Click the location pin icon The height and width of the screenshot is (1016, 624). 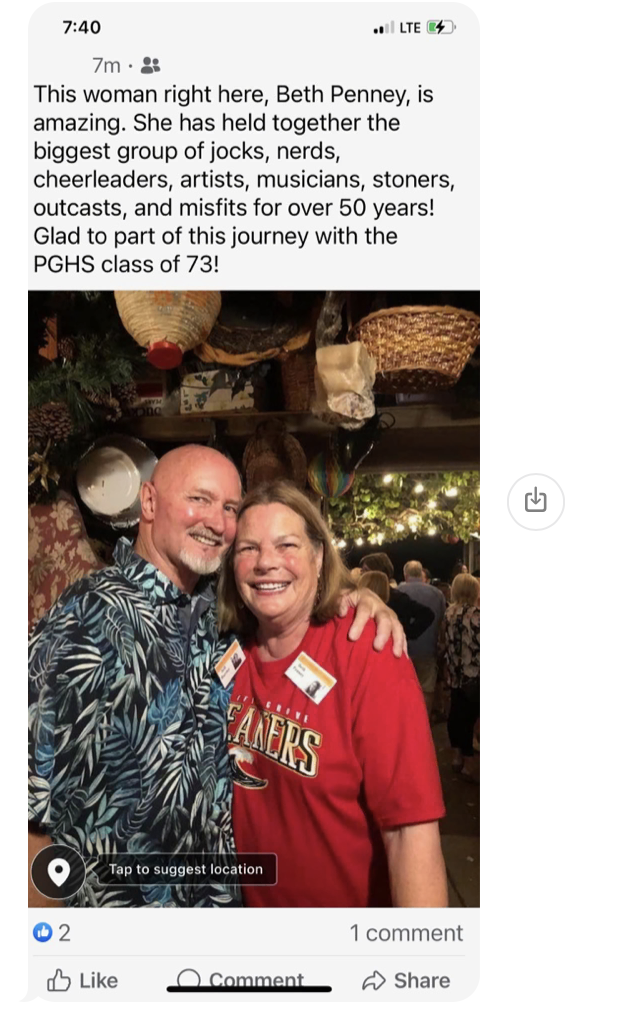[58, 871]
